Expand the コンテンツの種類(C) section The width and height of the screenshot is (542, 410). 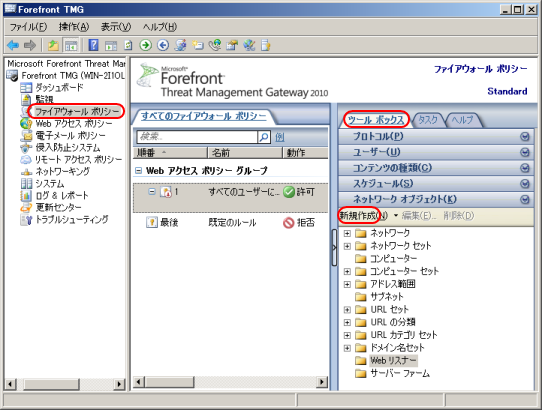pyautogui.click(x=437, y=168)
